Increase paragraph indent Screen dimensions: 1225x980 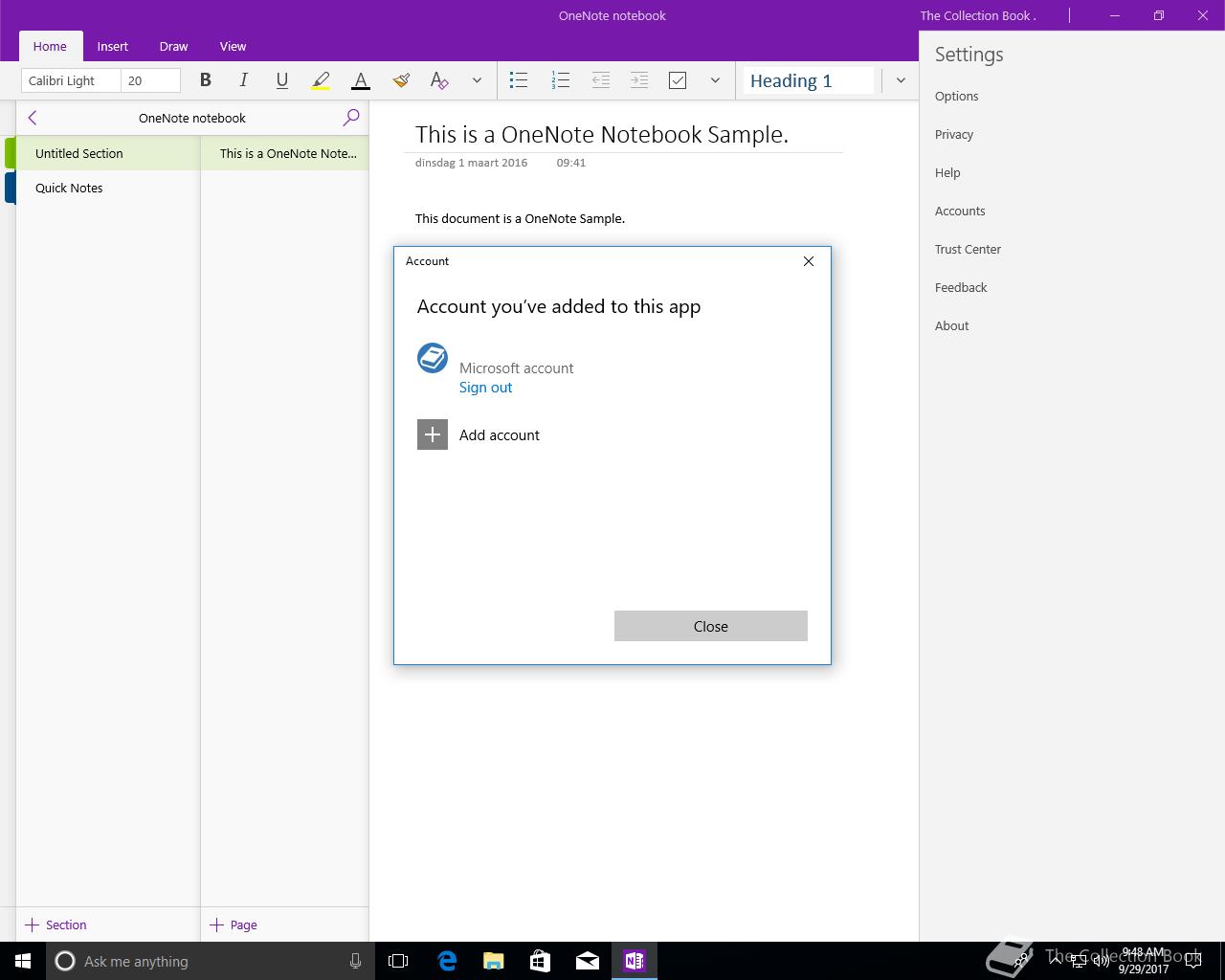click(x=639, y=80)
